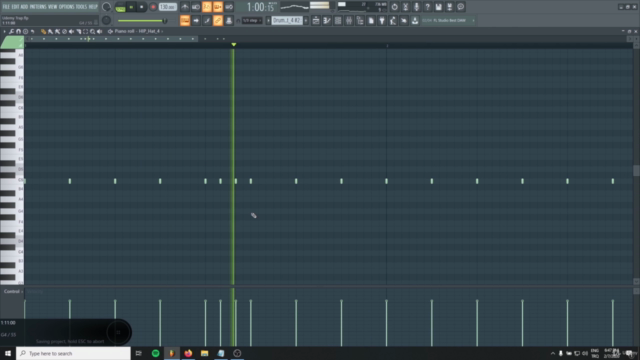This screenshot has width=640, height=360.
Task: Open the content library download icon
Action: pyautogui.click(x=415, y=20)
